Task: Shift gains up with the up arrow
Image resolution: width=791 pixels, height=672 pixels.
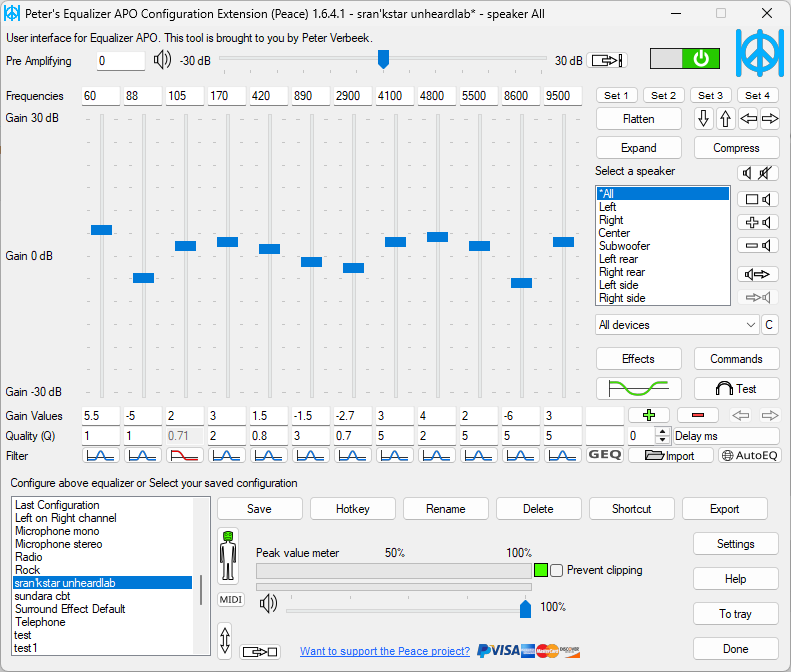Action: [725, 119]
